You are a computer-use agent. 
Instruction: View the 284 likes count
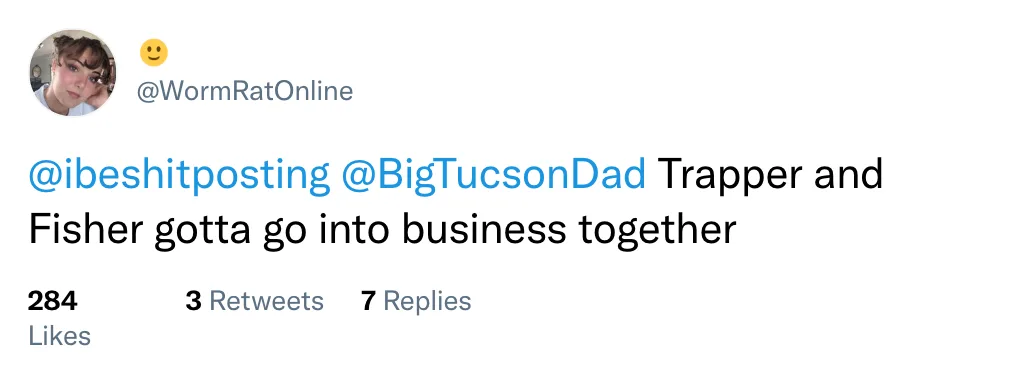(x=53, y=301)
